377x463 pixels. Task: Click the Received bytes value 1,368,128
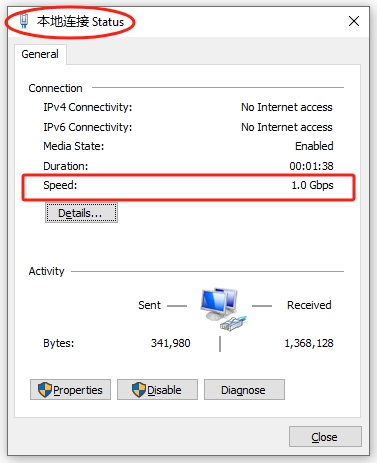309,343
